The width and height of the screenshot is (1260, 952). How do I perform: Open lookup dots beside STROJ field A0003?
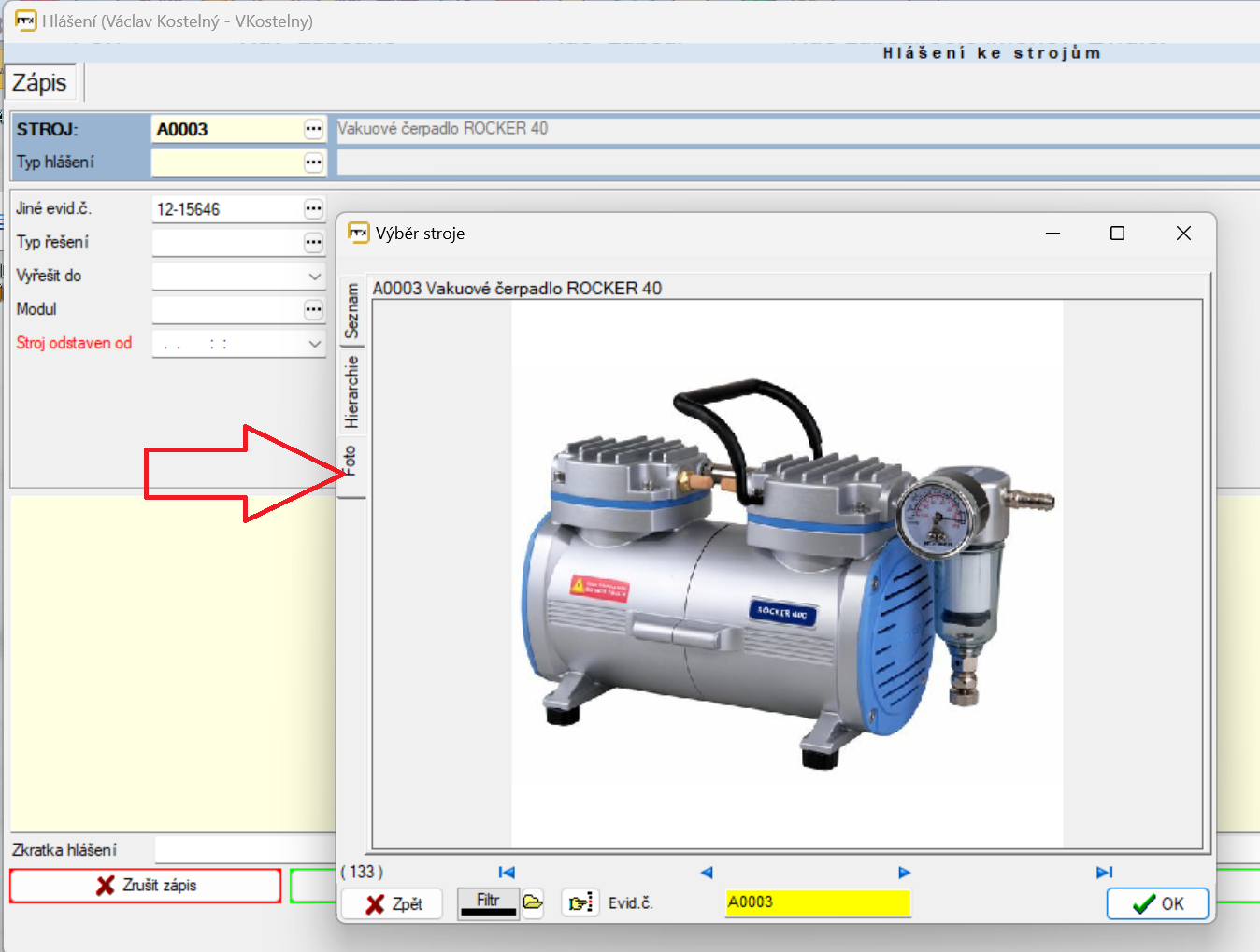pos(313,130)
